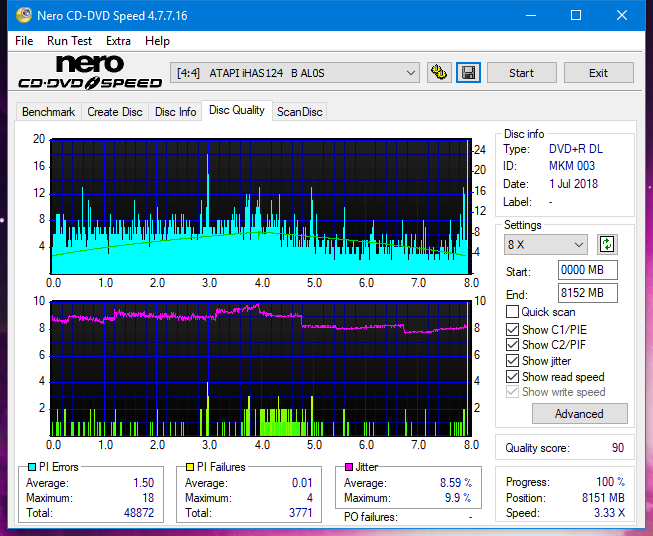Click the Speed 3.33 X value
Screen dimensions: 653x536
point(609,513)
